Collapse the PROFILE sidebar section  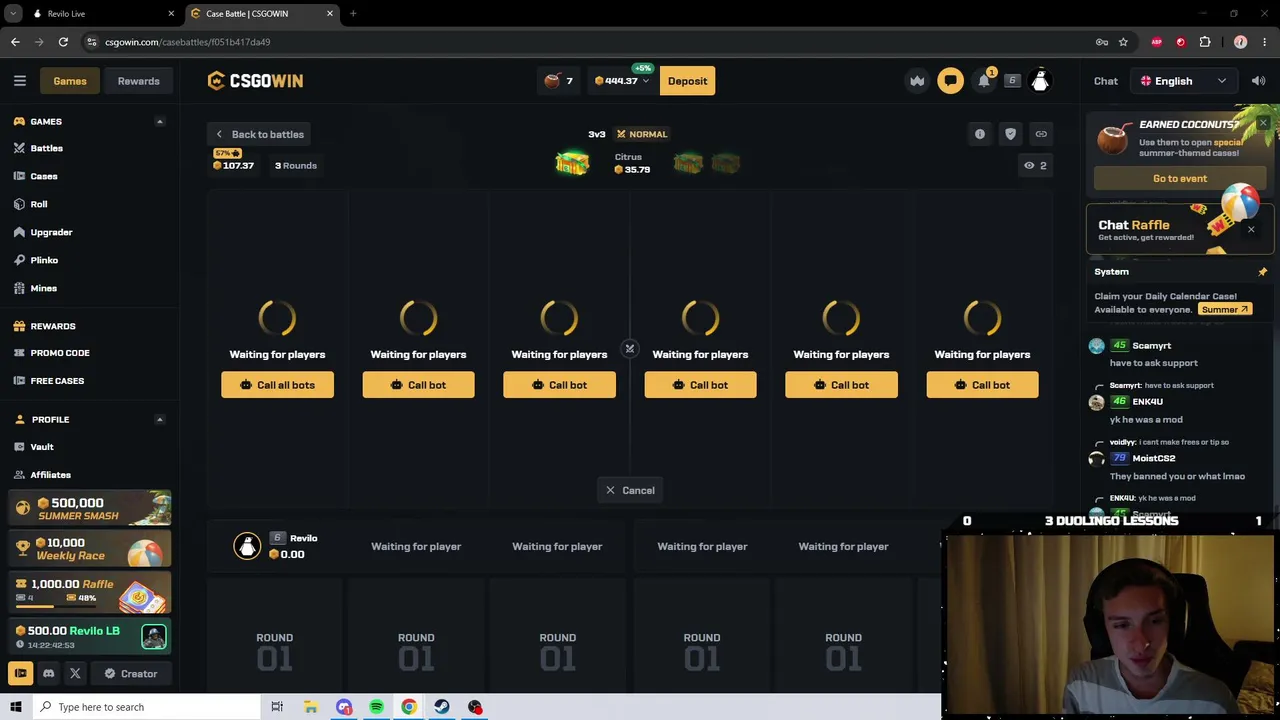(x=159, y=420)
